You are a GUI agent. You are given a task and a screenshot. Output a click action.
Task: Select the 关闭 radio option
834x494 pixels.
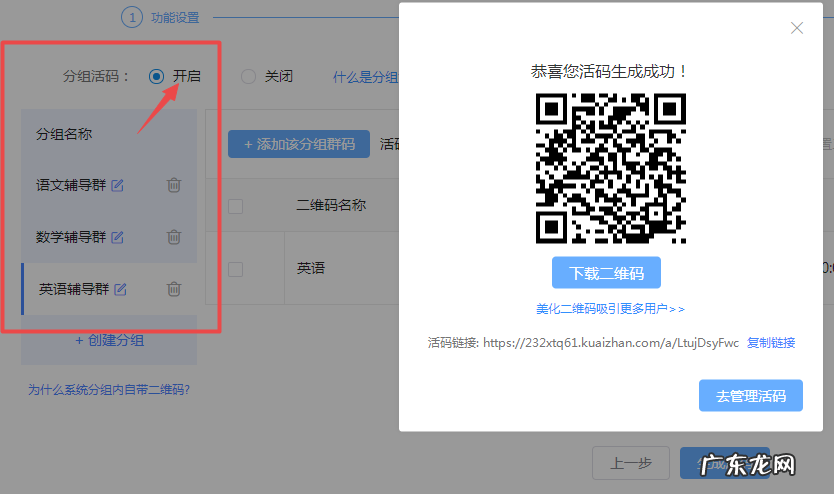coord(248,77)
